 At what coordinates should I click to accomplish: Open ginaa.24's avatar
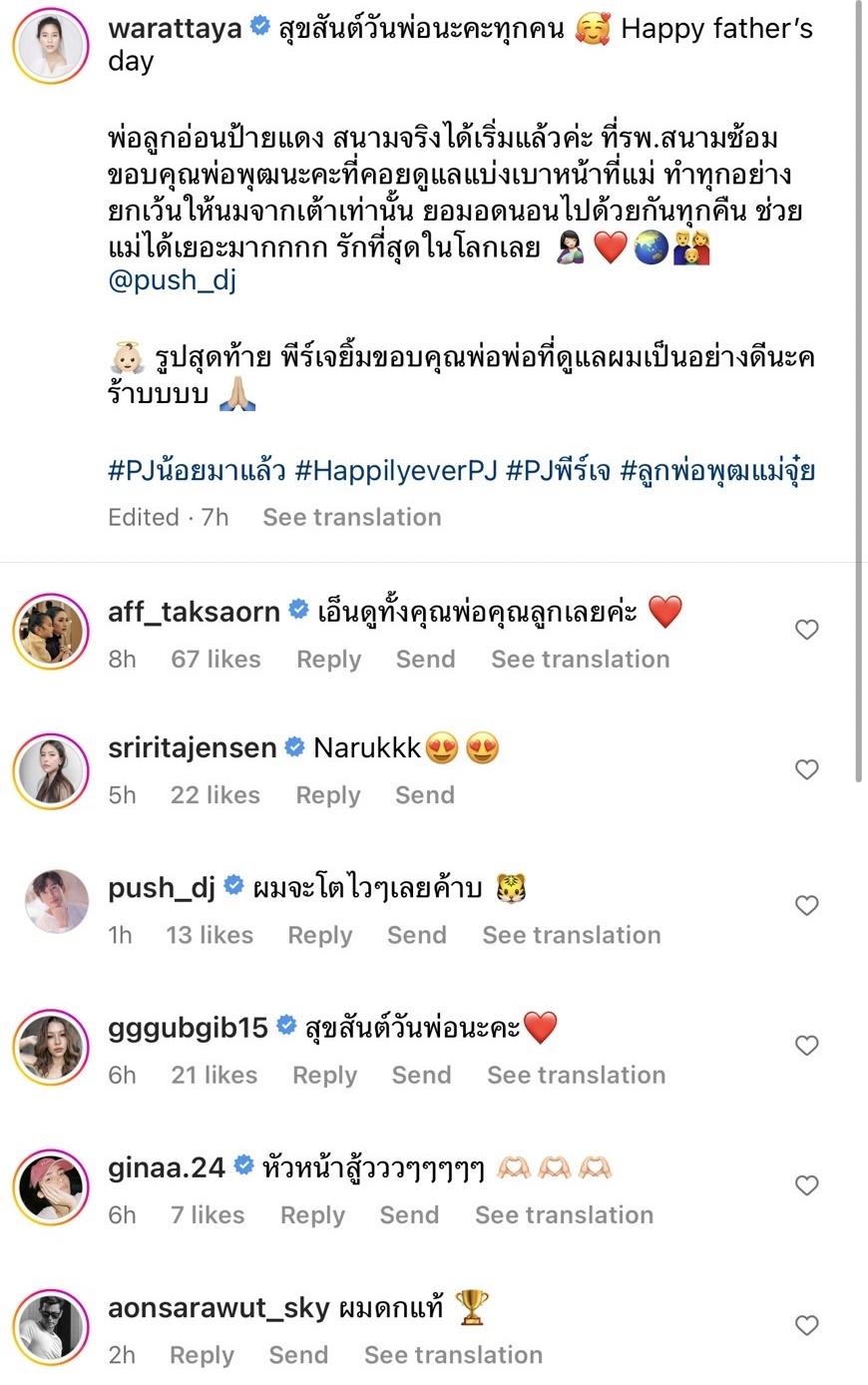click(51, 1187)
